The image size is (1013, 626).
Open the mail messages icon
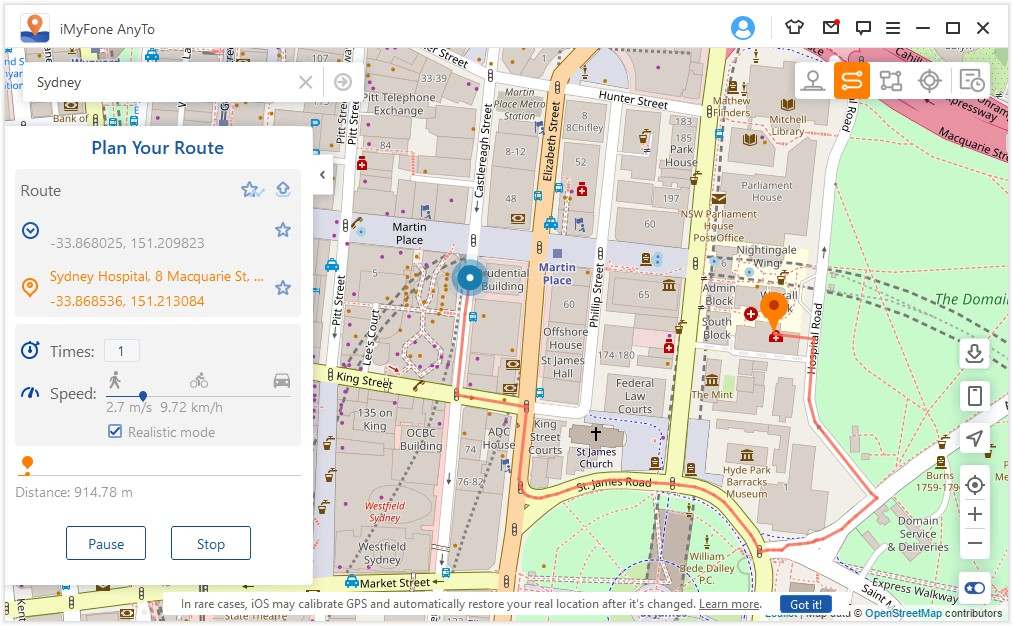pos(831,28)
